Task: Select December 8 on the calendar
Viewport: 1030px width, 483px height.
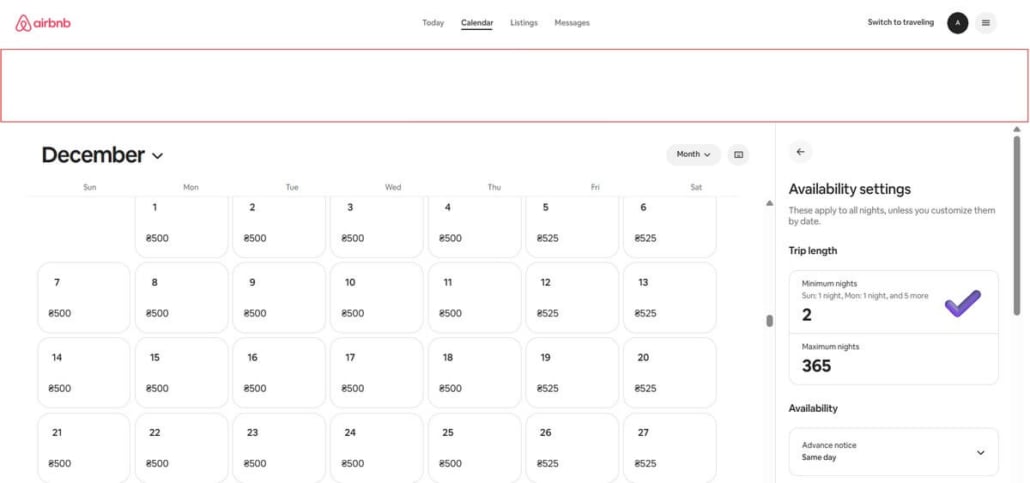Action: point(181,298)
